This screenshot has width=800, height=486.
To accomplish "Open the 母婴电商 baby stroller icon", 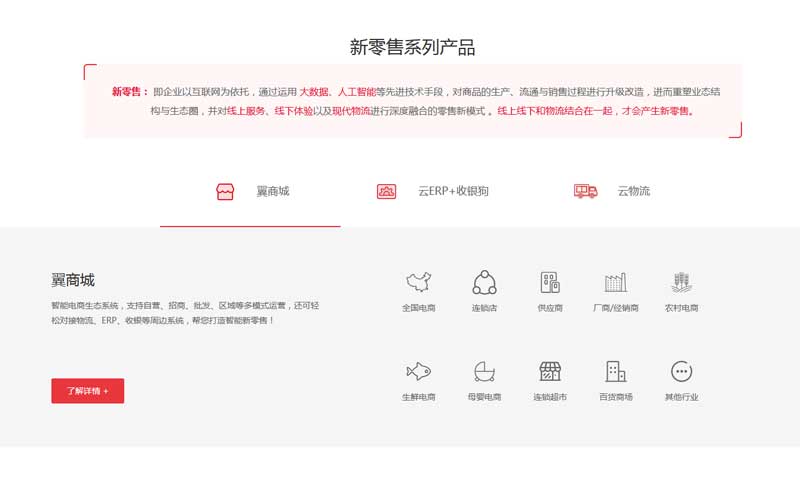I will tap(484, 371).
